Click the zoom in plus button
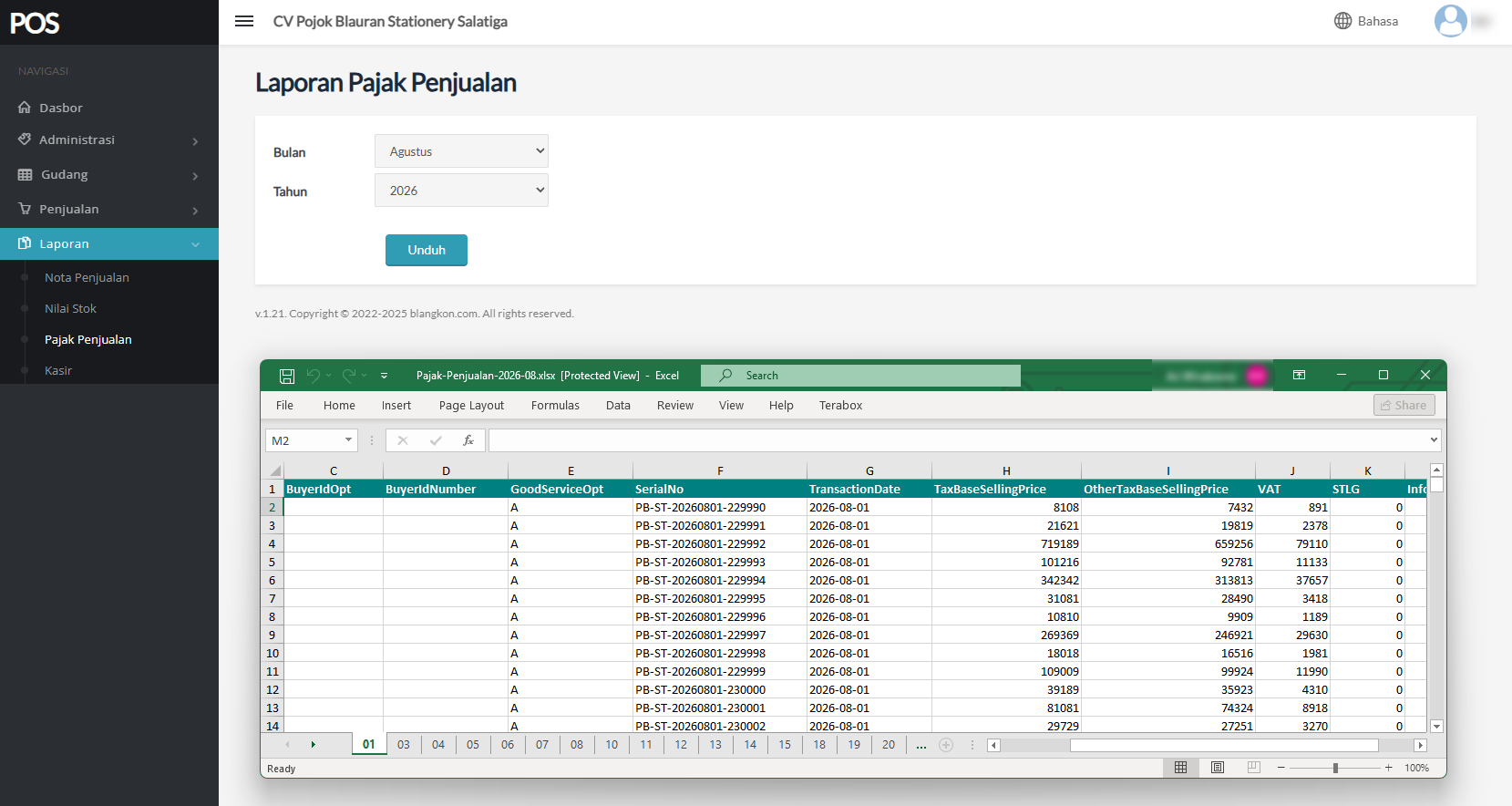This screenshot has height=806, width=1512. (1389, 768)
